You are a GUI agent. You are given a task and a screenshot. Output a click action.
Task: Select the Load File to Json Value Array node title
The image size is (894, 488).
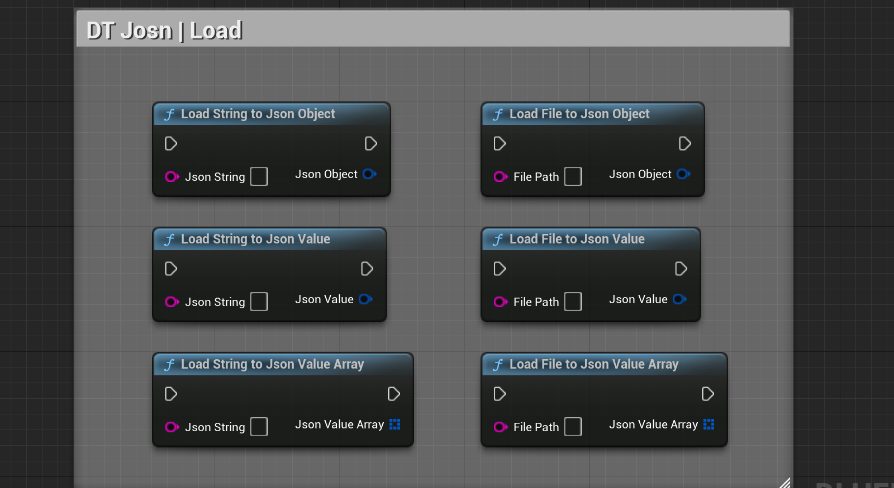click(x=594, y=364)
